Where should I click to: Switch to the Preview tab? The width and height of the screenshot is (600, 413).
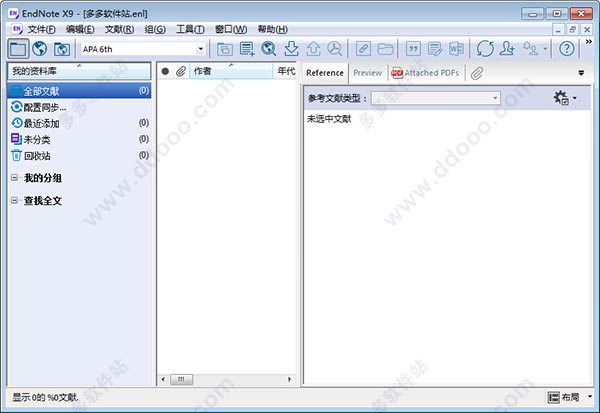[367, 73]
